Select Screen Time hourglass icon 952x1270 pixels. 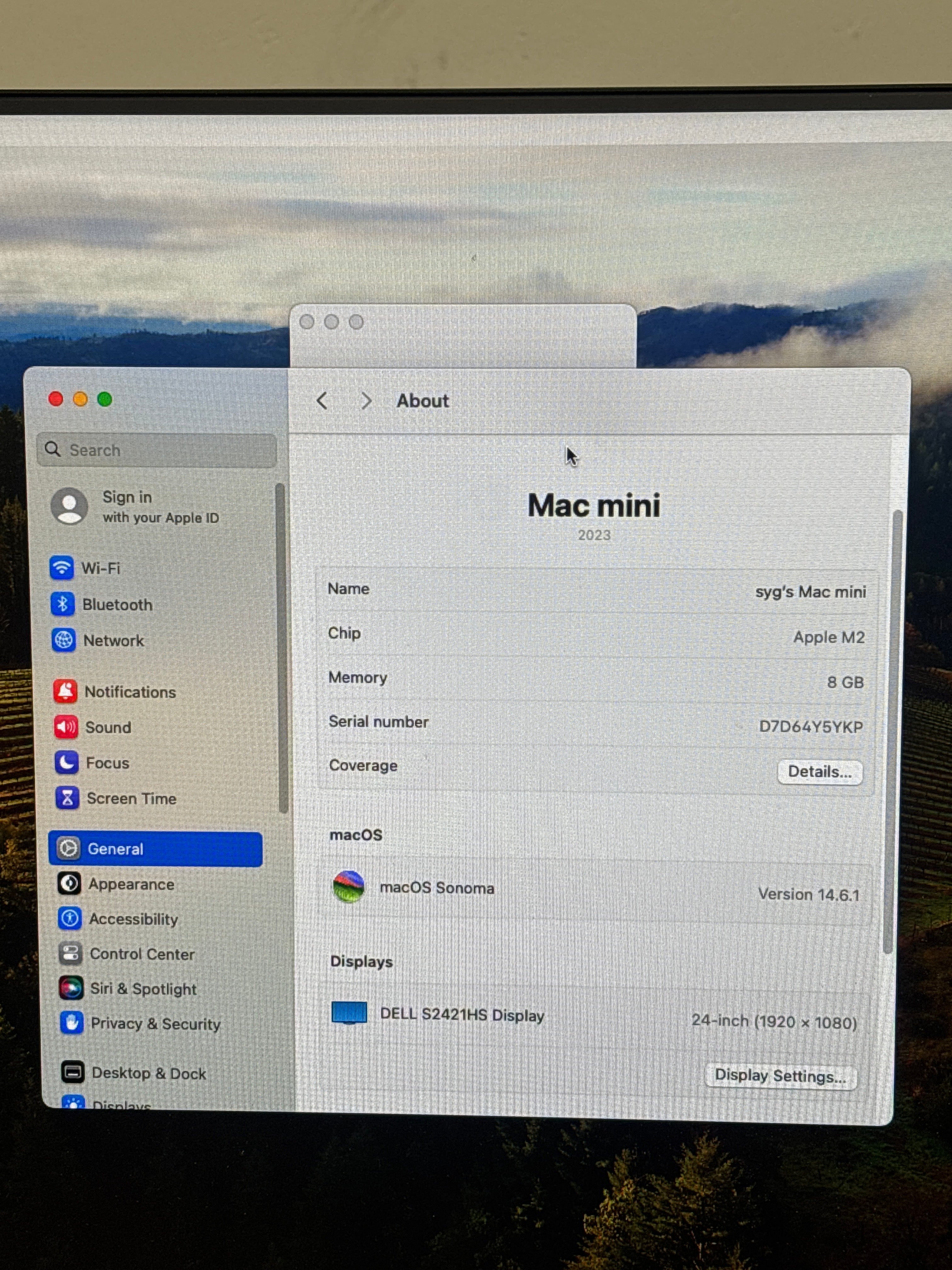(67, 798)
